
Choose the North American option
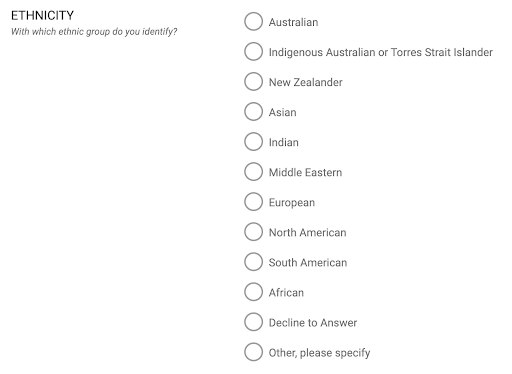pyautogui.click(x=253, y=232)
